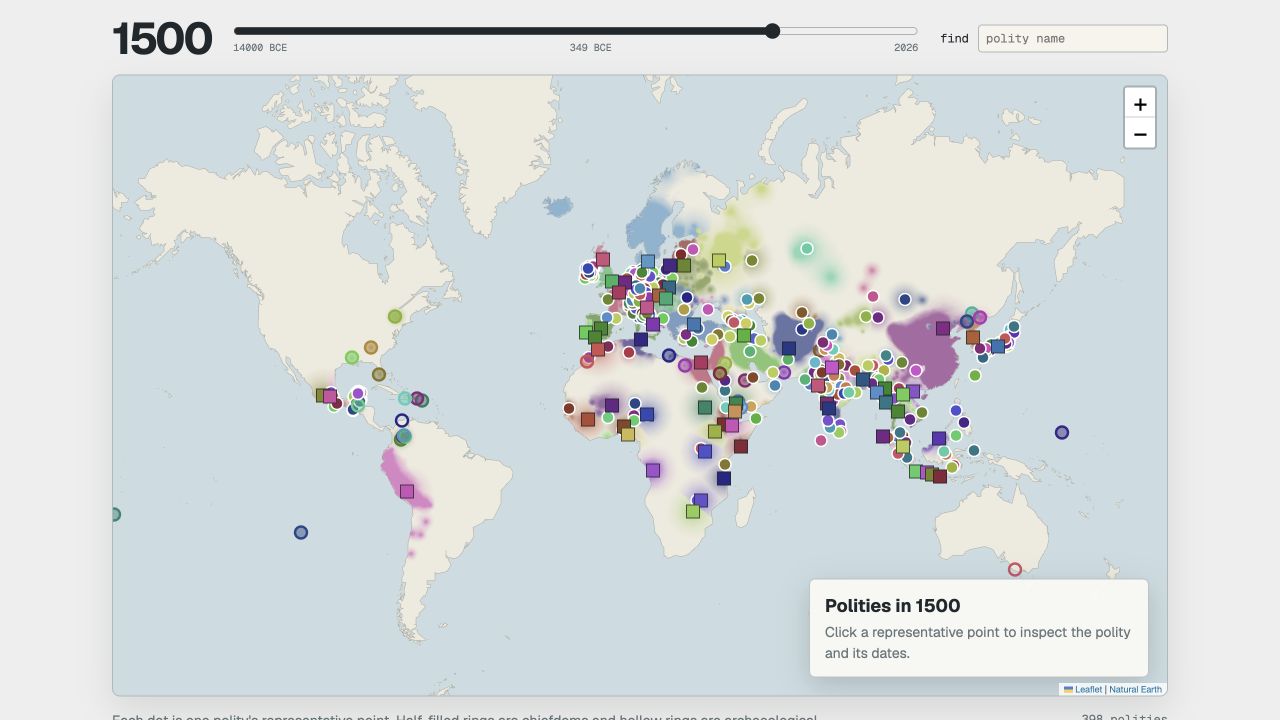Select the red hollow ring near Tasmania
Screen dimensions: 1280x720
click(x=1015, y=569)
